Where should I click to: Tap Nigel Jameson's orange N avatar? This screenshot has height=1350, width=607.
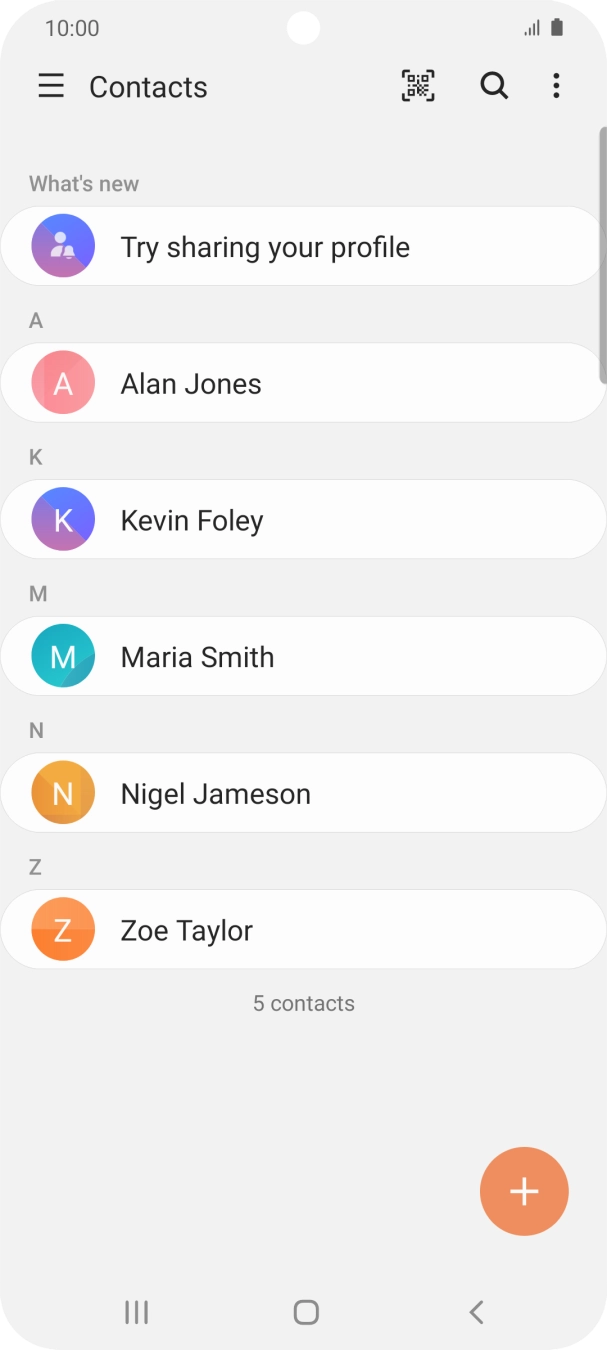[x=63, y=793]
